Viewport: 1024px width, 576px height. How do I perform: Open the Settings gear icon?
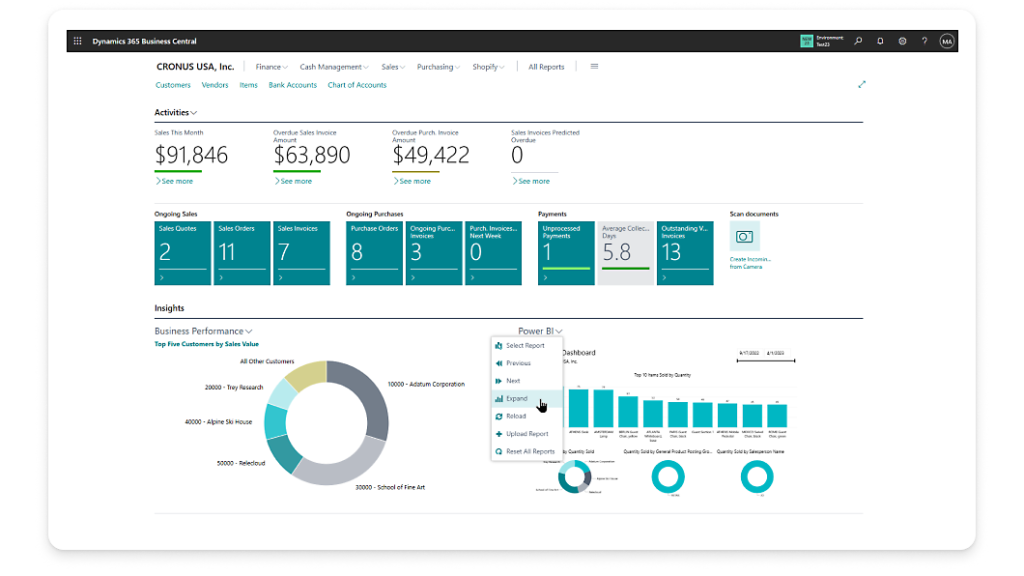point(902,41)
